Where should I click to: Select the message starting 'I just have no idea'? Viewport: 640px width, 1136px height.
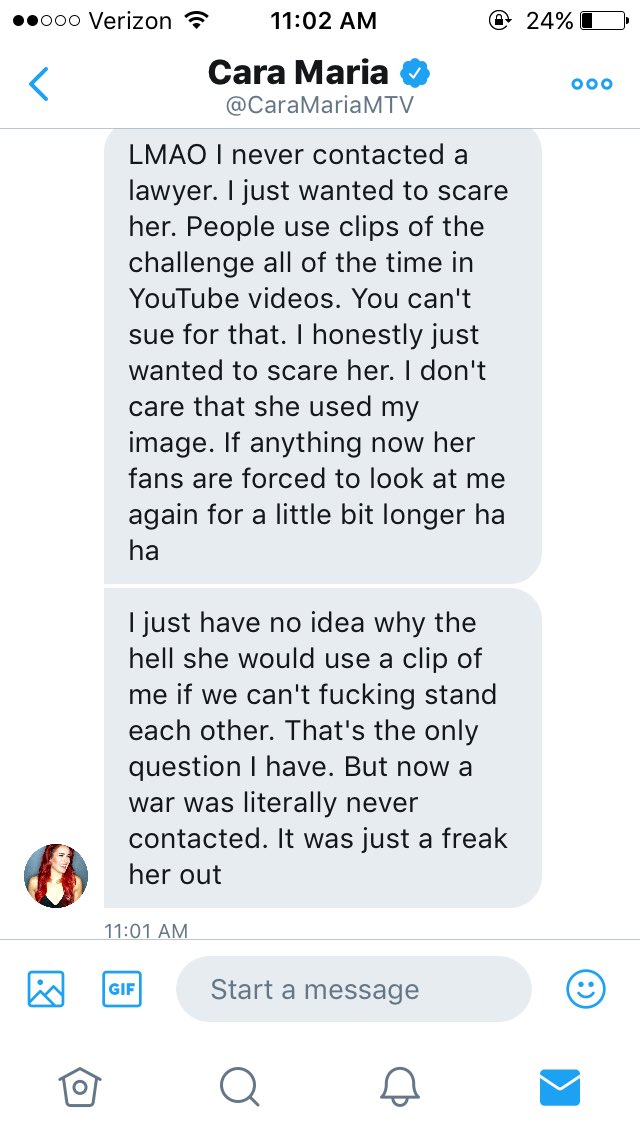pyautogui.click(x=323, y=748)
